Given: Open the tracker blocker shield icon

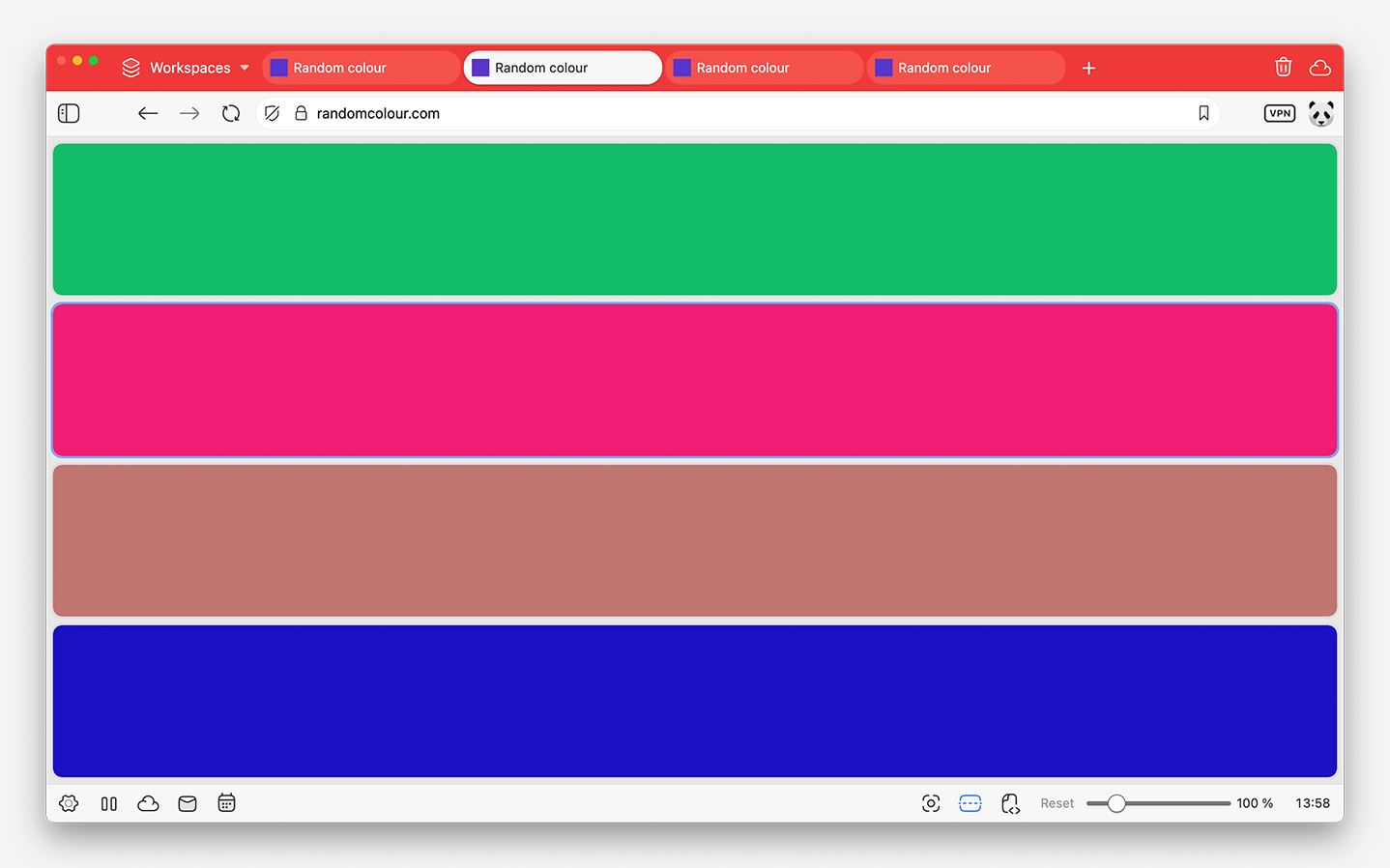Looking at the screenshot, I should pyautogui.click(x=273, y=113).
